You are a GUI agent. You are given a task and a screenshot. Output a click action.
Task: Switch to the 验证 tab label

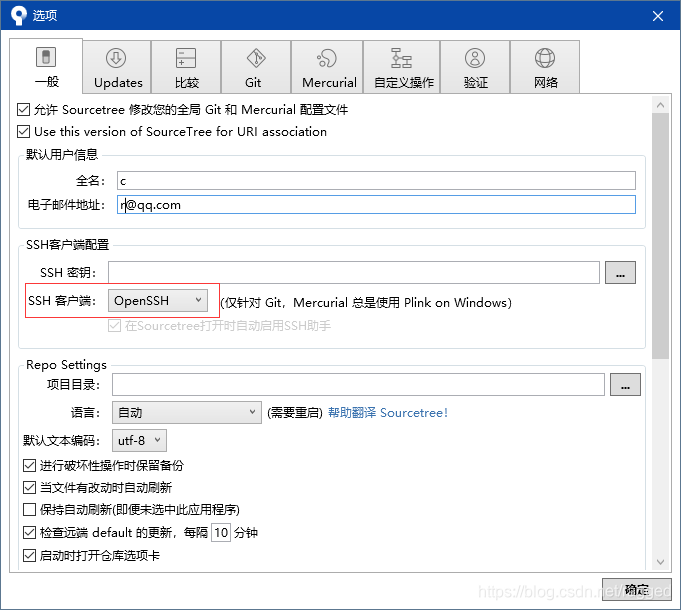(x=476, y=82)
